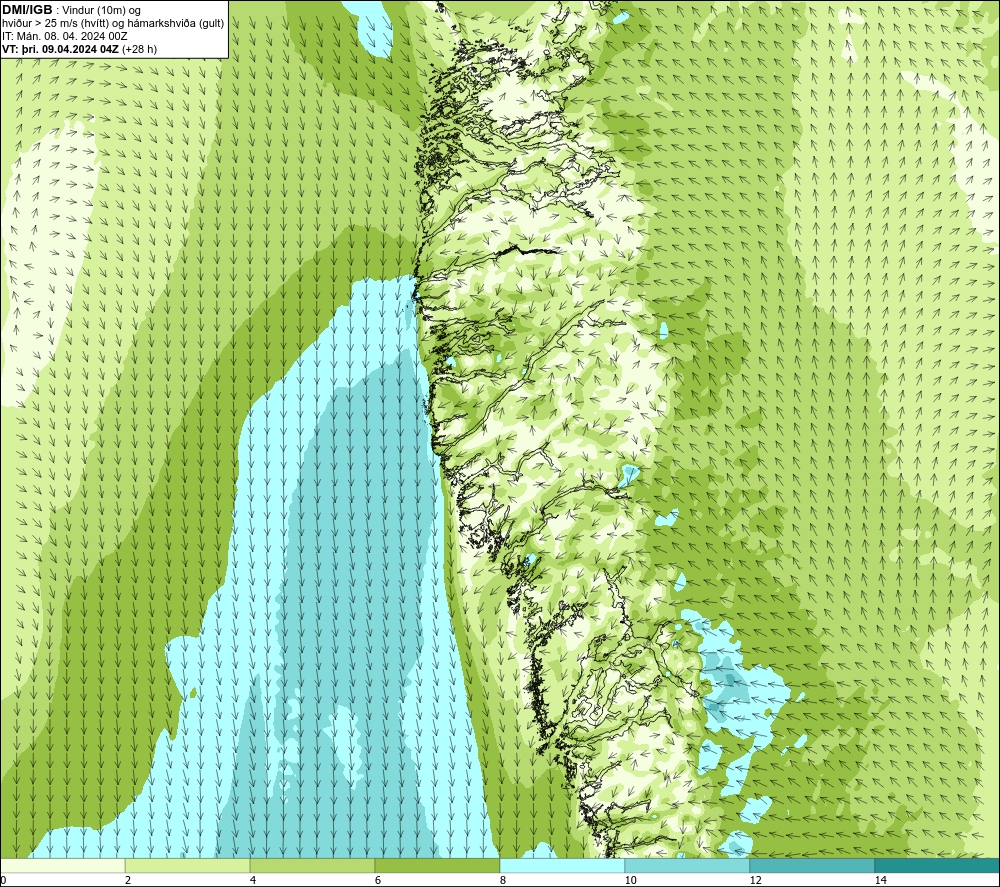Click the 10–12 m/s cyan legend swatch
Image resolution: width=1000 pixels, height=887 pixels.
688,865
